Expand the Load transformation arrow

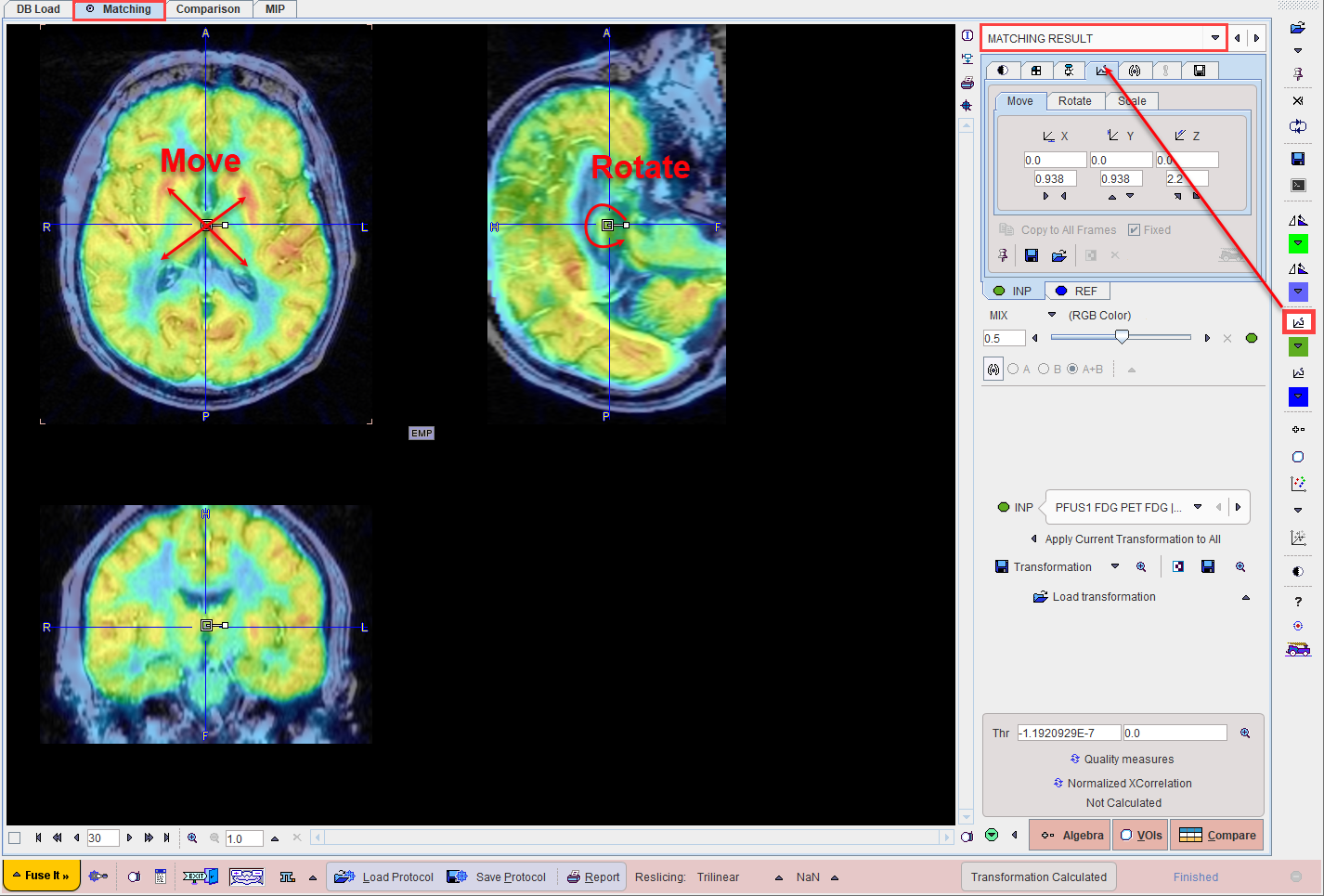point(1246,597)
